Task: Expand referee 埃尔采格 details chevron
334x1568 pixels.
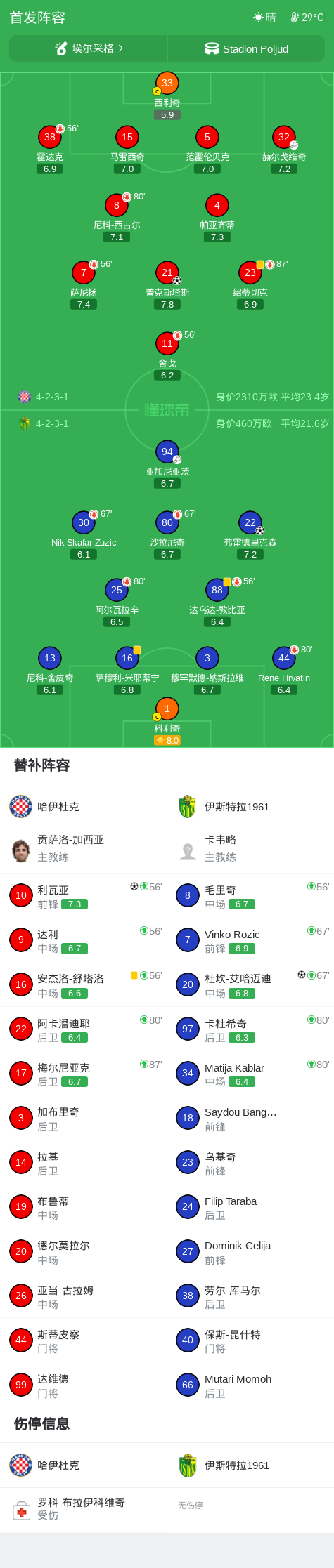Action: pos(121,48)
